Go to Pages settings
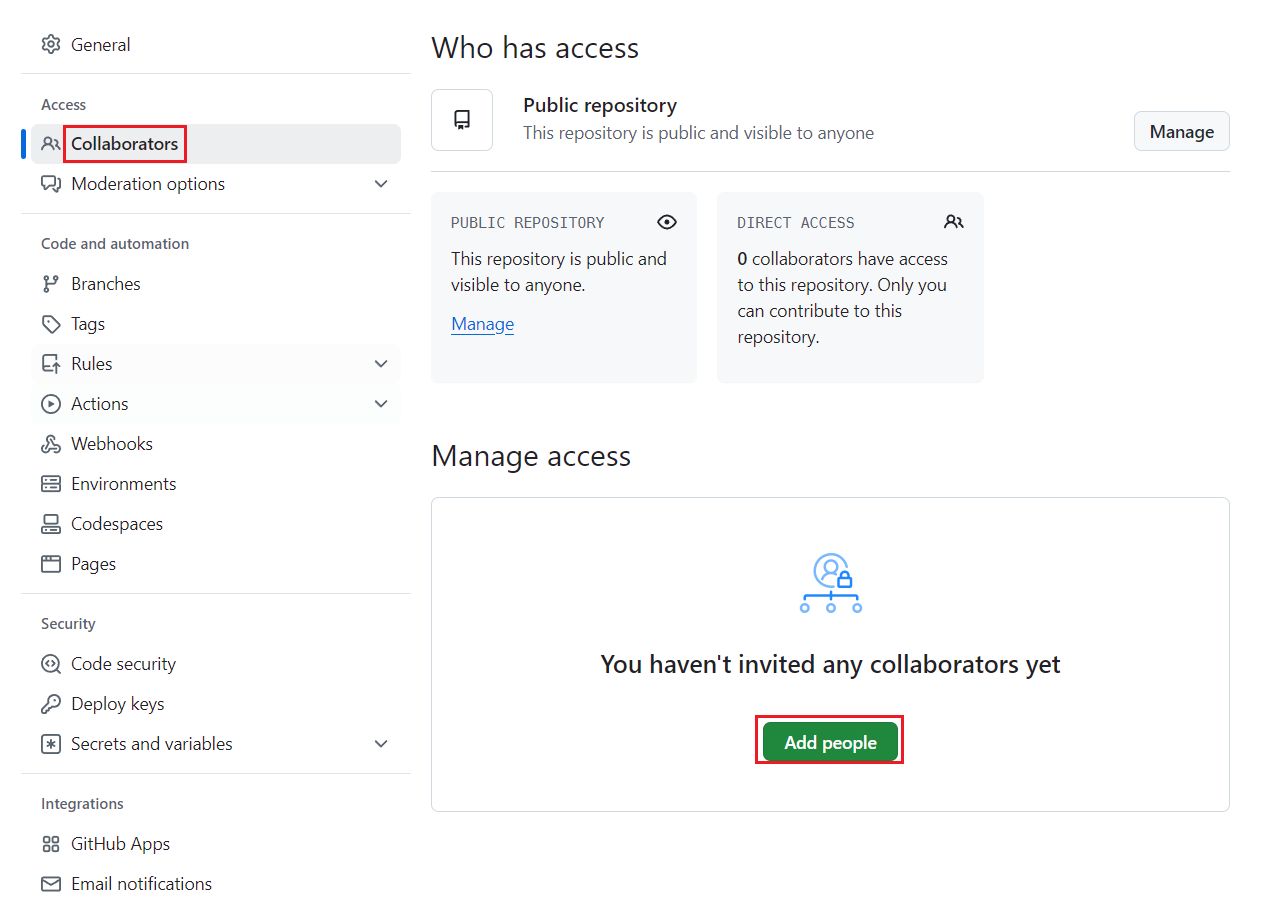1266x910 pixels. click(216, 564)
